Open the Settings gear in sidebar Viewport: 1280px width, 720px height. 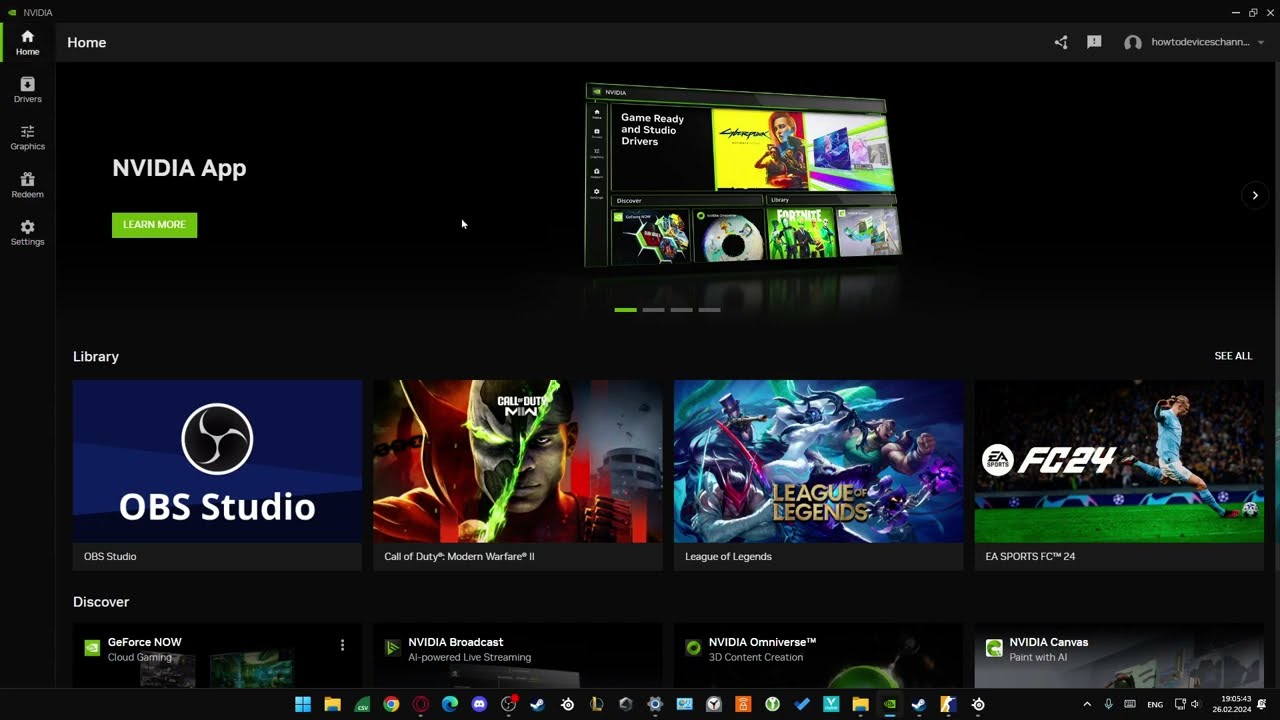point(27,233)
